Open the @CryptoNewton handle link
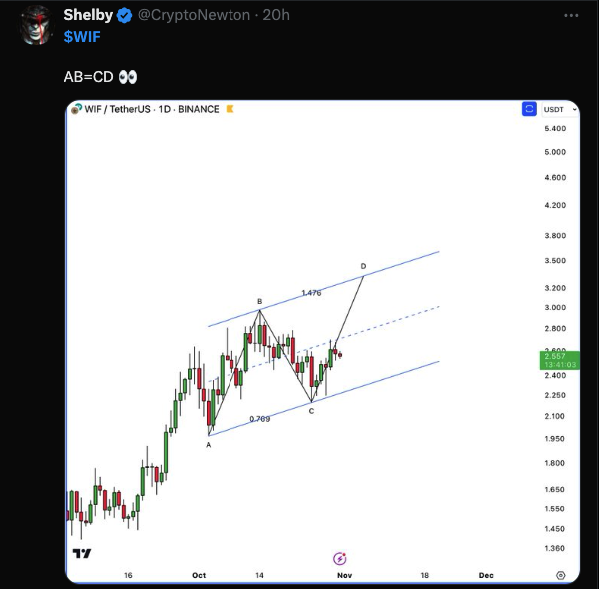The width and height of the screenshot is (599, 589). [194, 15]
